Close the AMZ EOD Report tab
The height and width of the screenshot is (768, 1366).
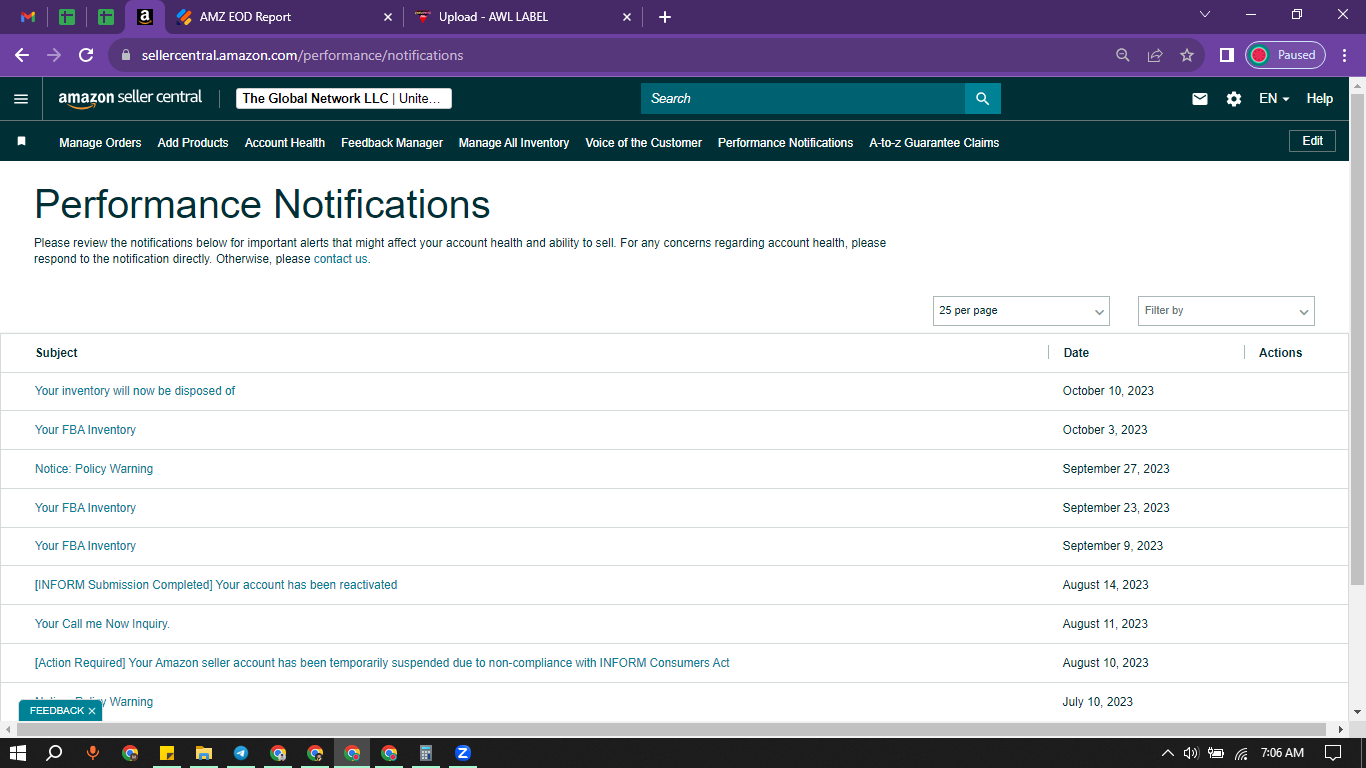click(388, 17)
